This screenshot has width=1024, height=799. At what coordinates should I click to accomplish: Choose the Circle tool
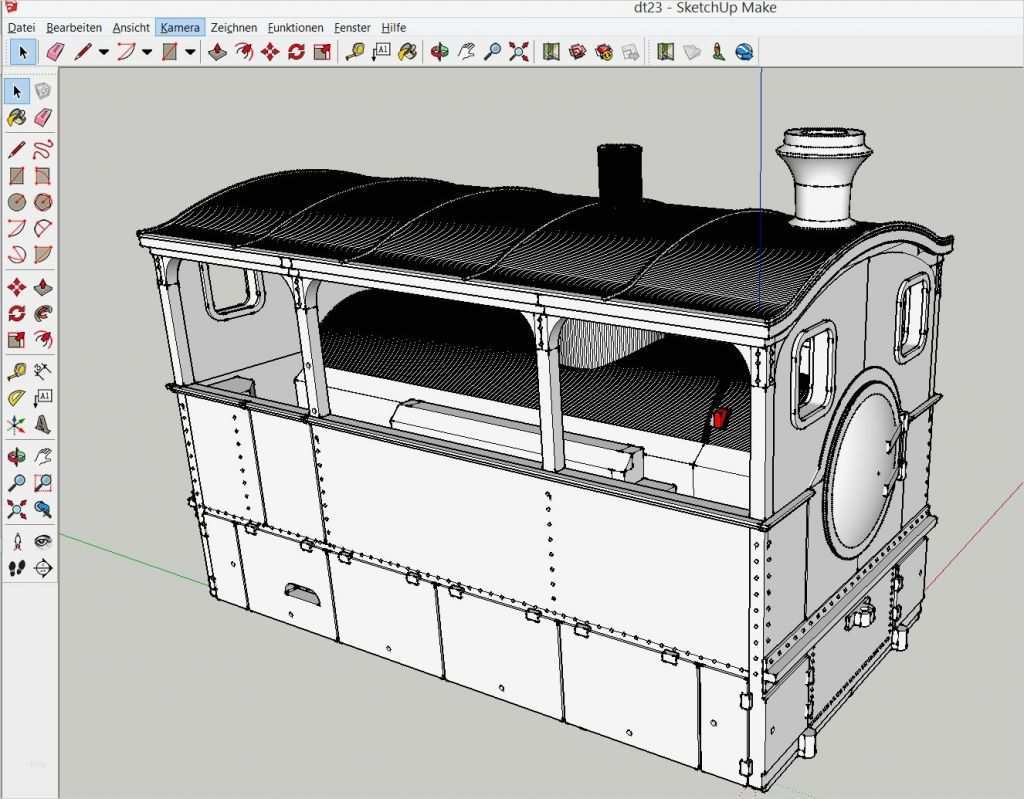click(x=14, y=200)
